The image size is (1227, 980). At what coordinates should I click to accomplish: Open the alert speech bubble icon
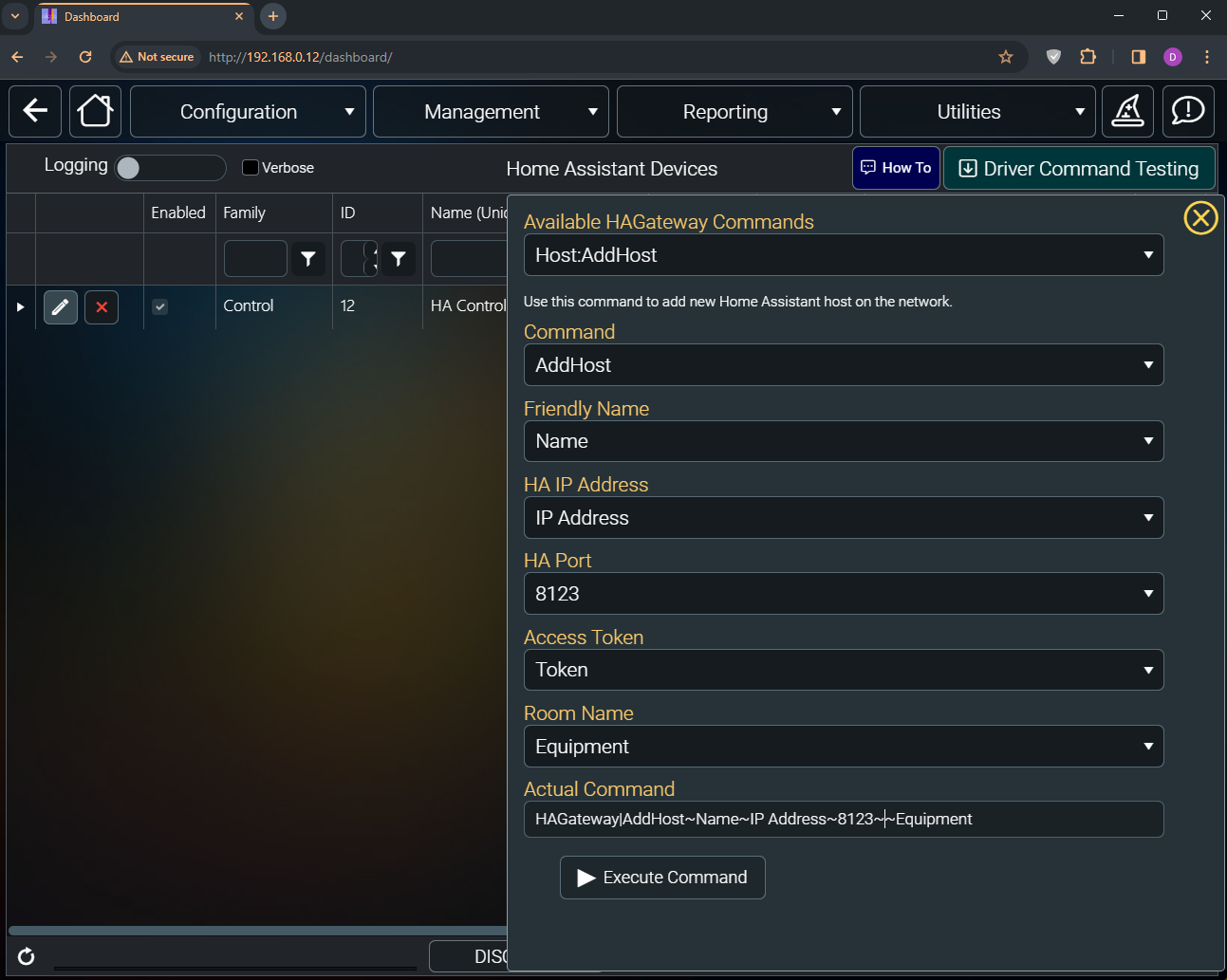(x=1188, y=111)
